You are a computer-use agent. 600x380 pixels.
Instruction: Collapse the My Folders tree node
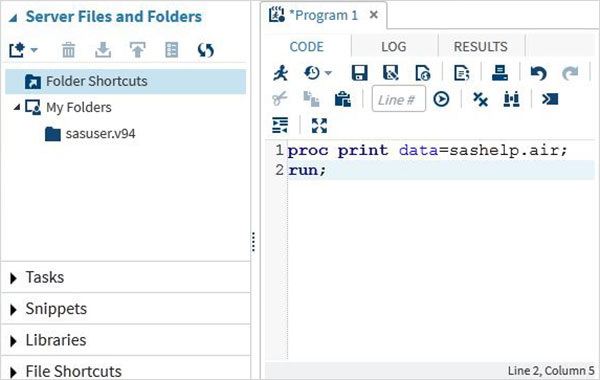pyautogui.click(x=16, y=108)
